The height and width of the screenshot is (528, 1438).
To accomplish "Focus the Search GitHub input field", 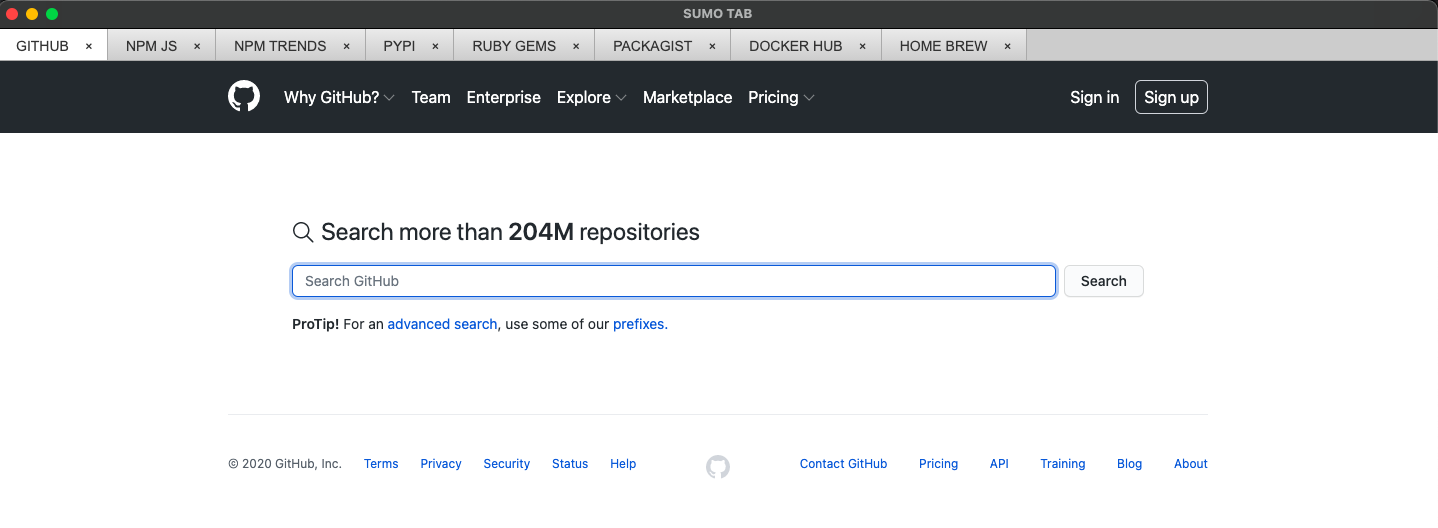I will tap(673, 281).
